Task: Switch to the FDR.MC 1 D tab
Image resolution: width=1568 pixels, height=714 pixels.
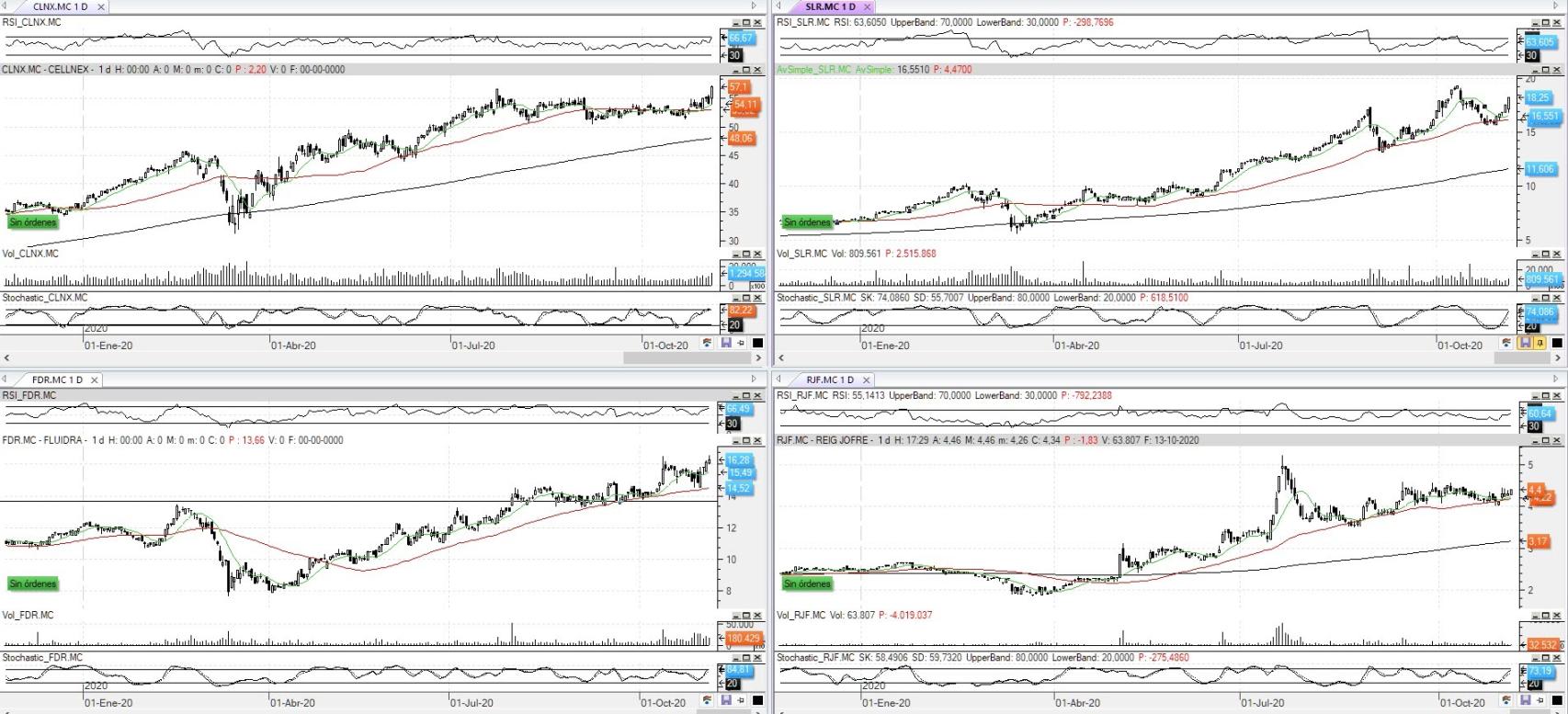Action: pyautogui.click(x=57, y=380)
